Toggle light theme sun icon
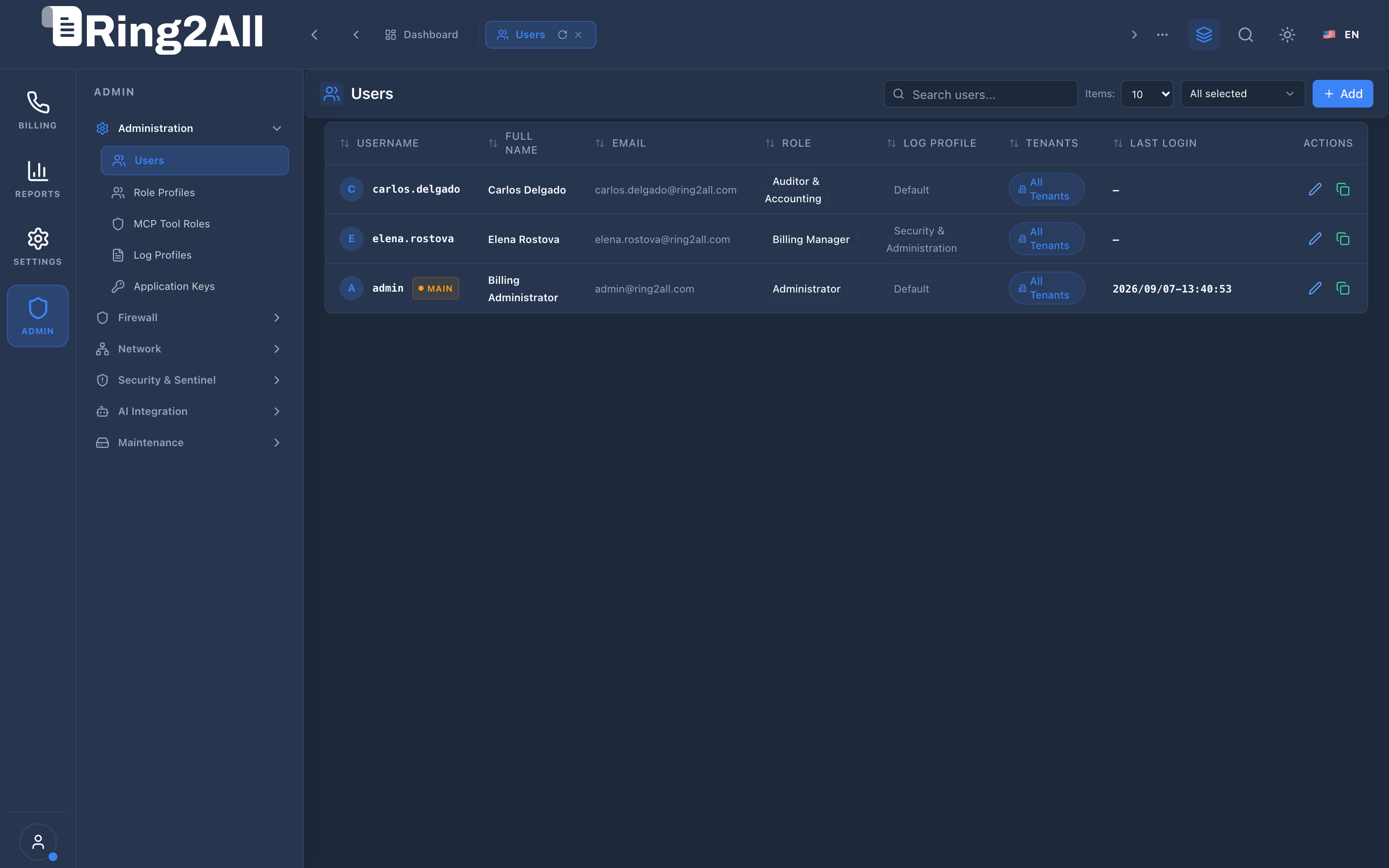Screen dimensions: 1389x868 [1287, 34]
